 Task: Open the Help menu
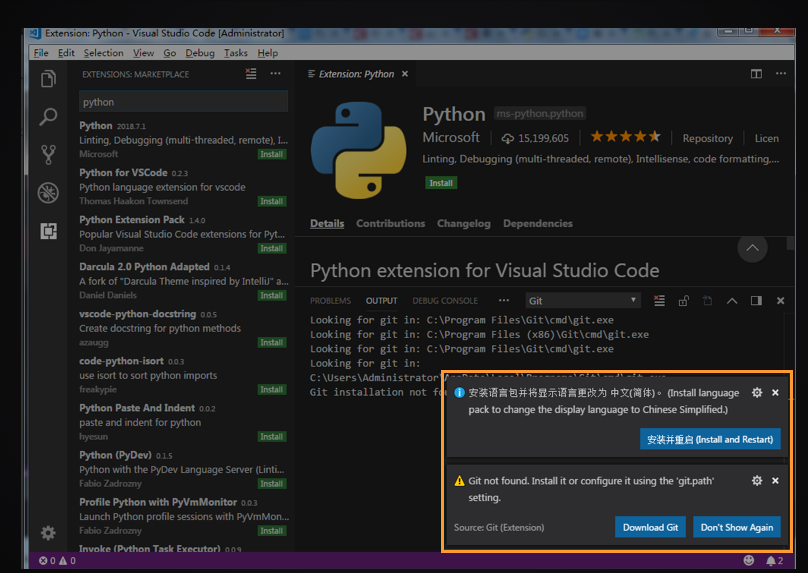pos(267,53)
